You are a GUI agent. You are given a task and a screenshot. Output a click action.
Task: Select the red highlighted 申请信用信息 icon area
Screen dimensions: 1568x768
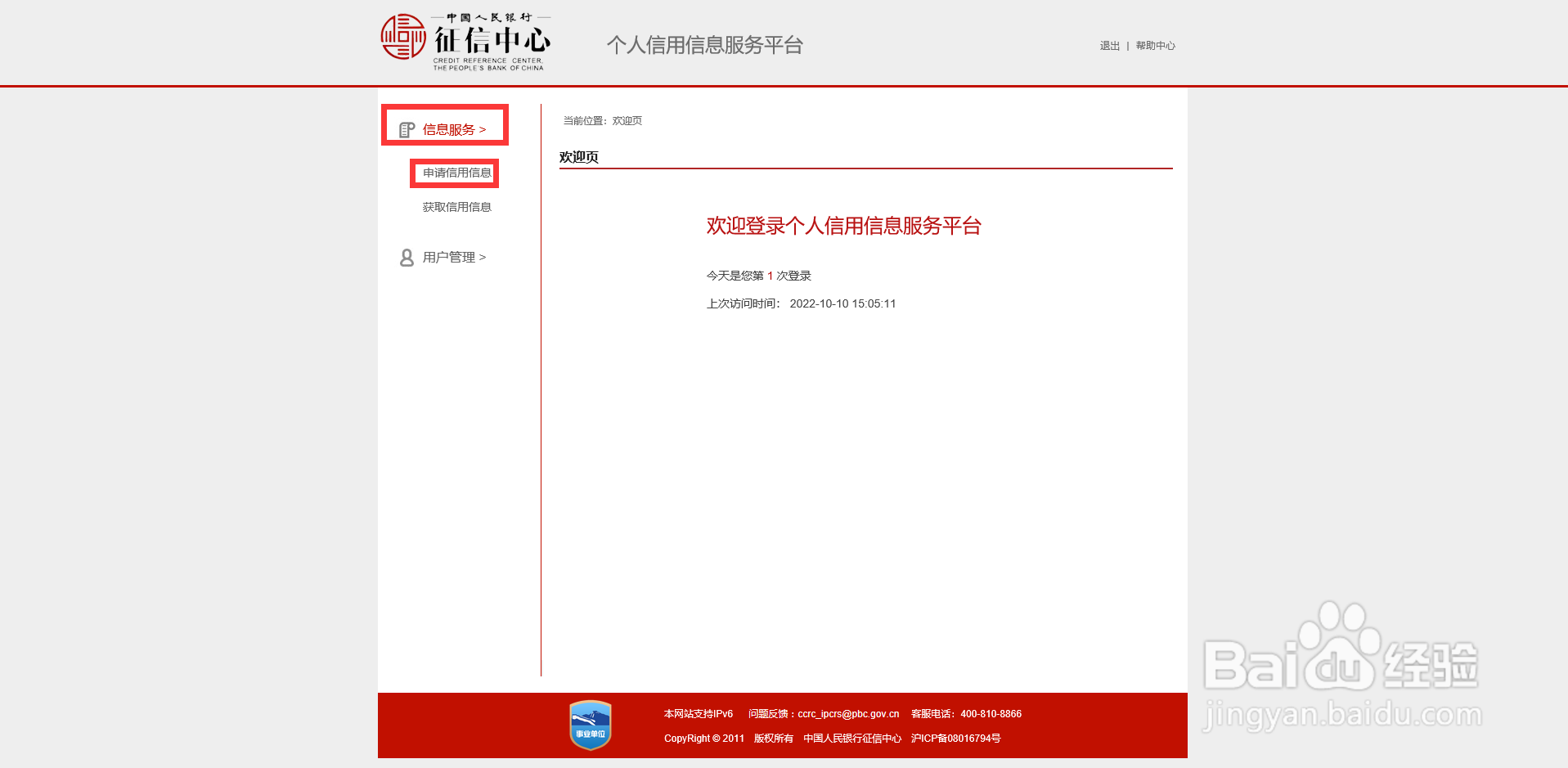click(x=455, y=173)
